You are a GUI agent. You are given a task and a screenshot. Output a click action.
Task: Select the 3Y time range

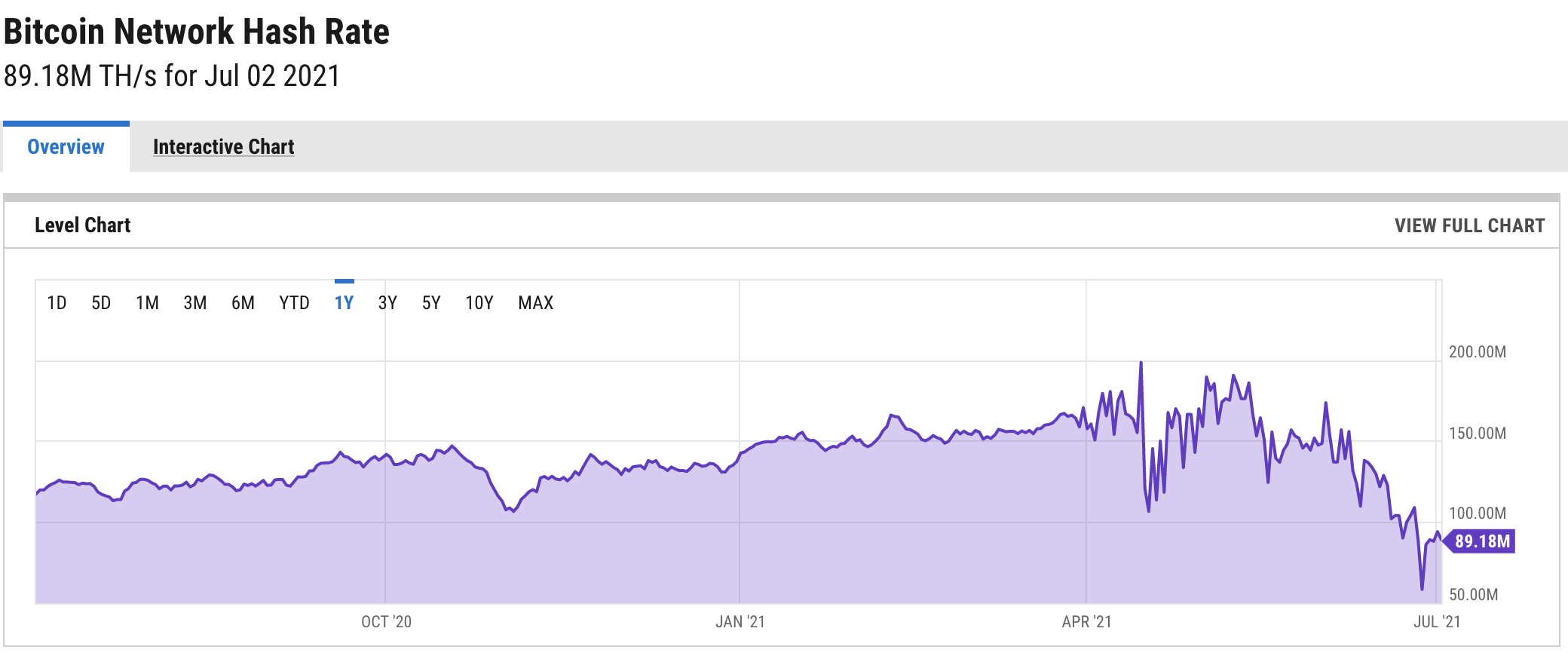[387, 303]
